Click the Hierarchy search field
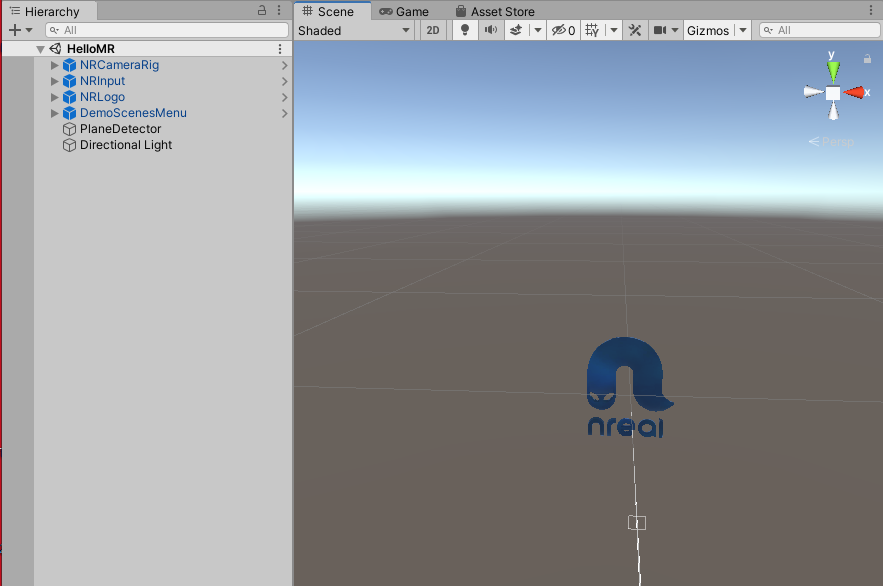The width and height of the screenshot is (883, 586). [167, 30]
